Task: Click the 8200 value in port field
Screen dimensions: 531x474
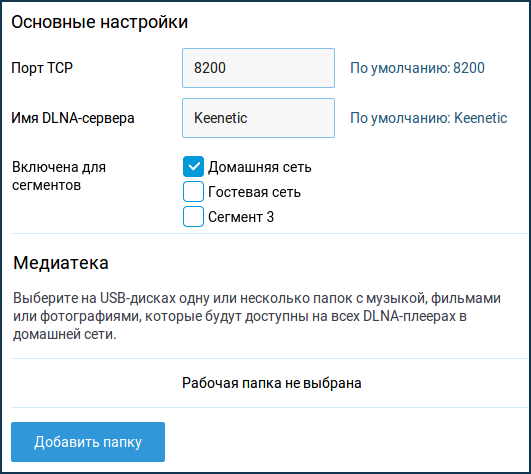Action: coord(210,68)
